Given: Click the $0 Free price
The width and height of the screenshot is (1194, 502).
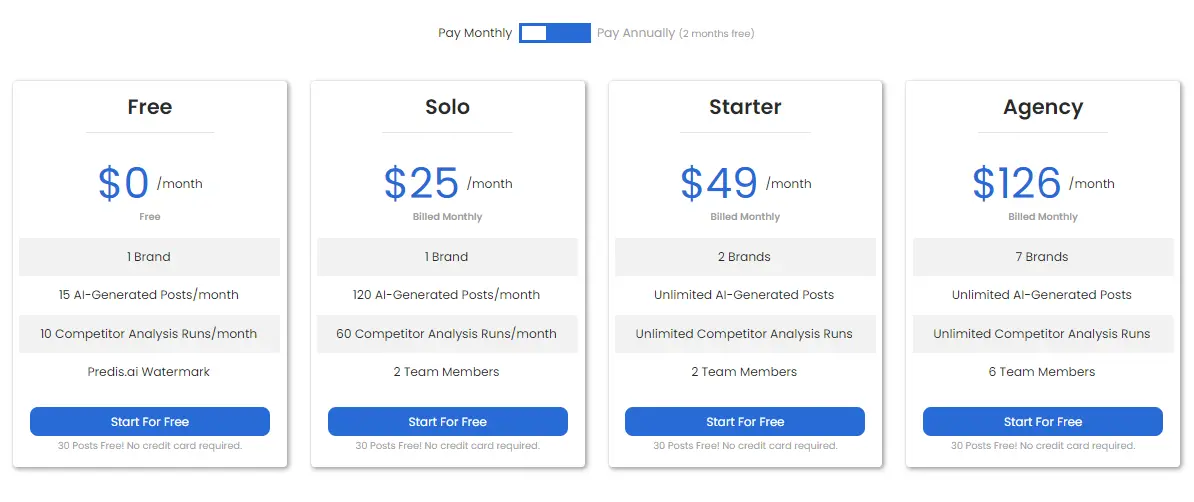Looking at the screenshot, I should coord(123,183).
